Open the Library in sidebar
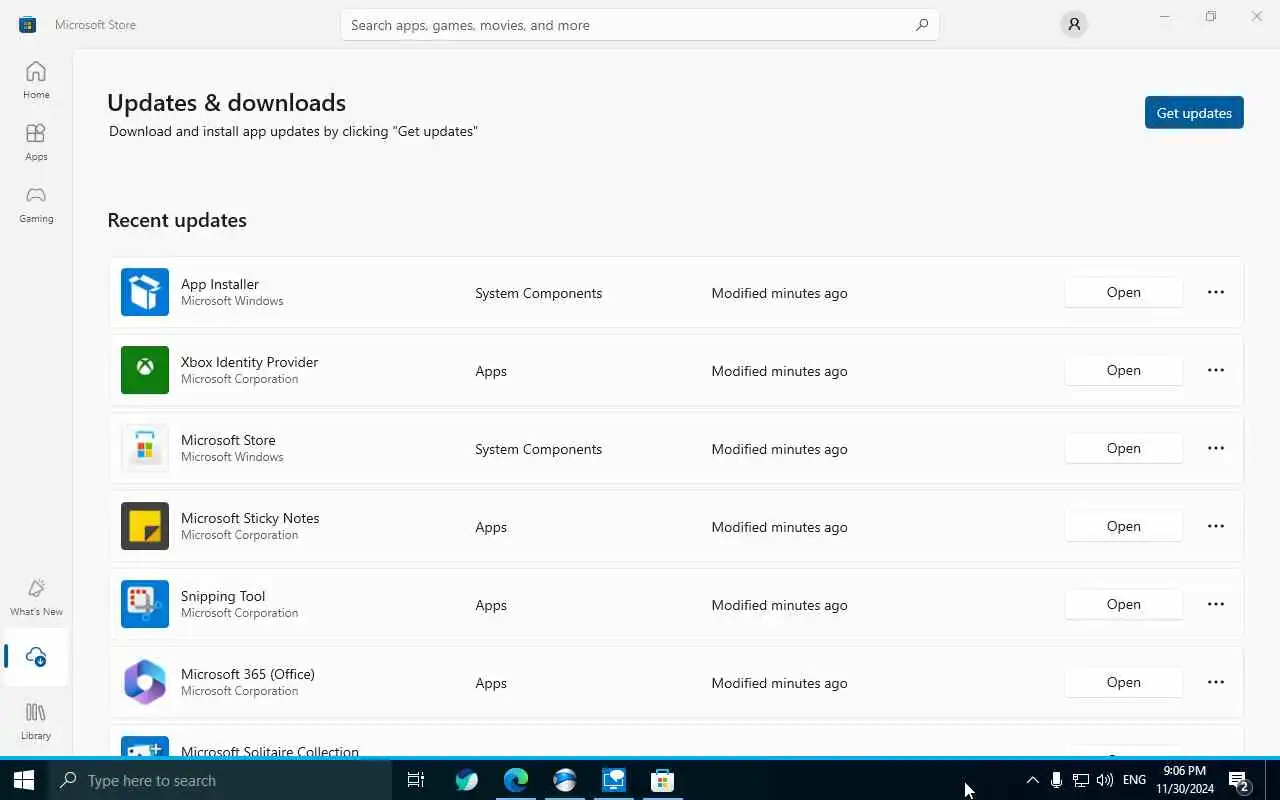 click(x=36, y=721)
